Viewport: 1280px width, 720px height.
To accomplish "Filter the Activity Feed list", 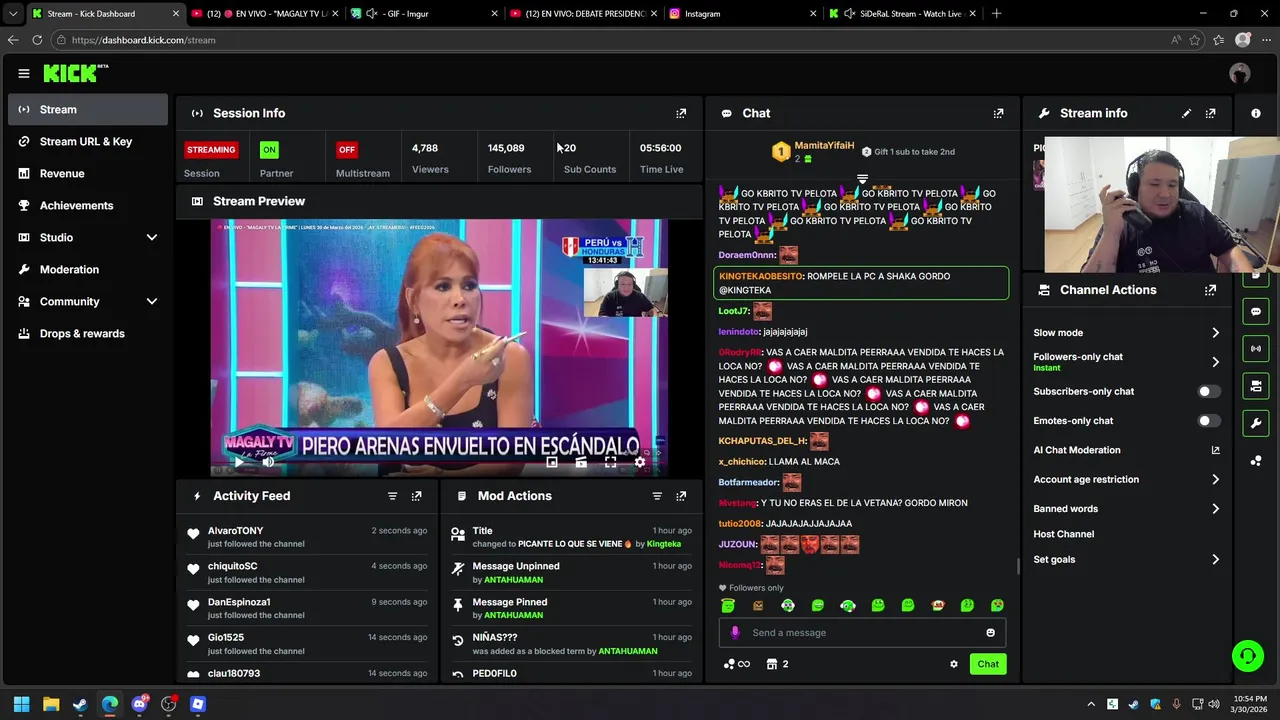I will point(392,496).
